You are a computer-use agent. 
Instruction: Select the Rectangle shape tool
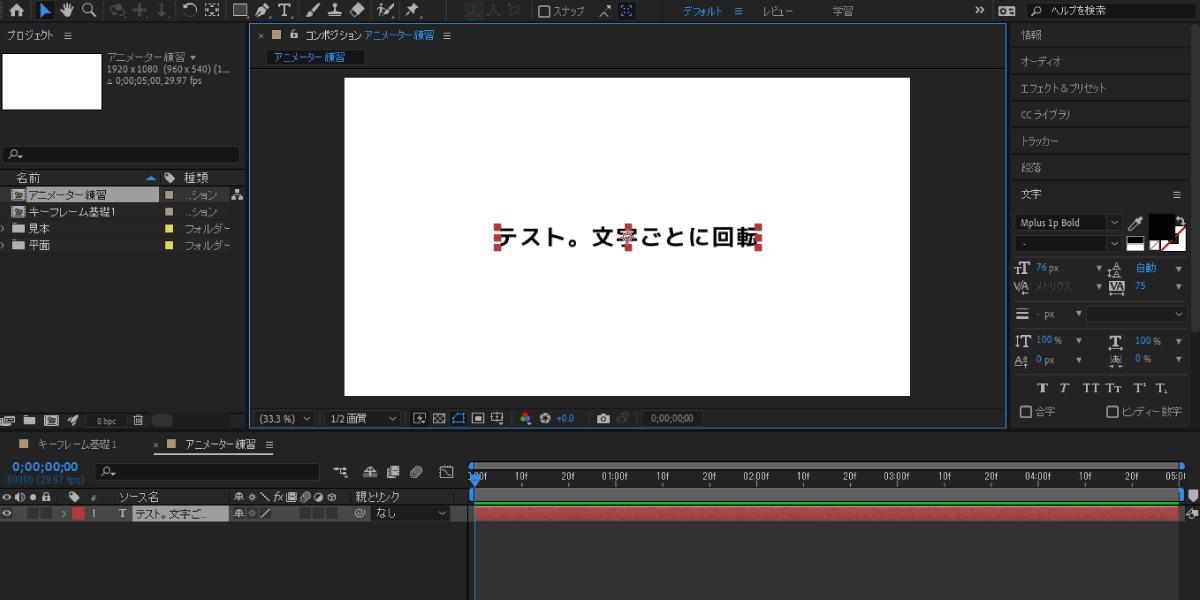240,11
